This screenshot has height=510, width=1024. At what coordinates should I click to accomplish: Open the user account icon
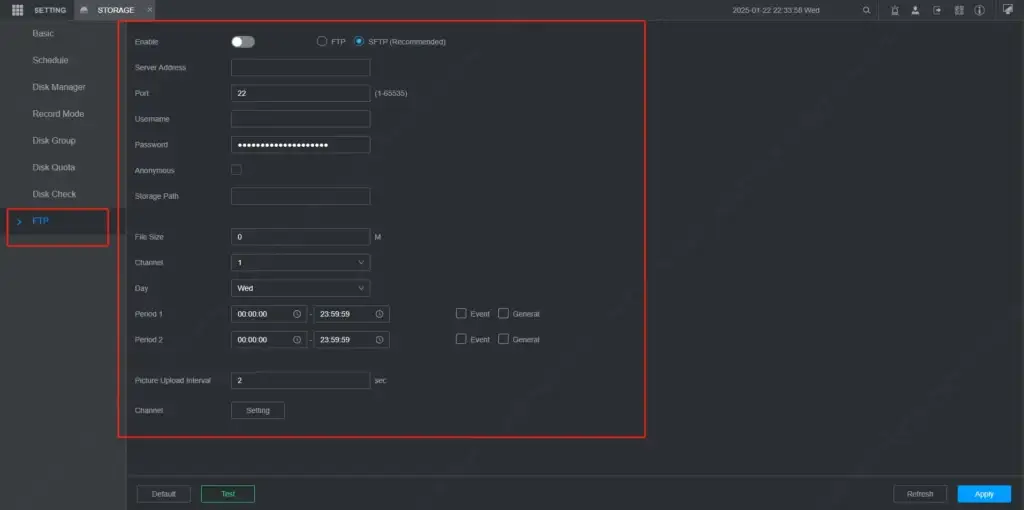pyautogui.click(x=916, y=10)
